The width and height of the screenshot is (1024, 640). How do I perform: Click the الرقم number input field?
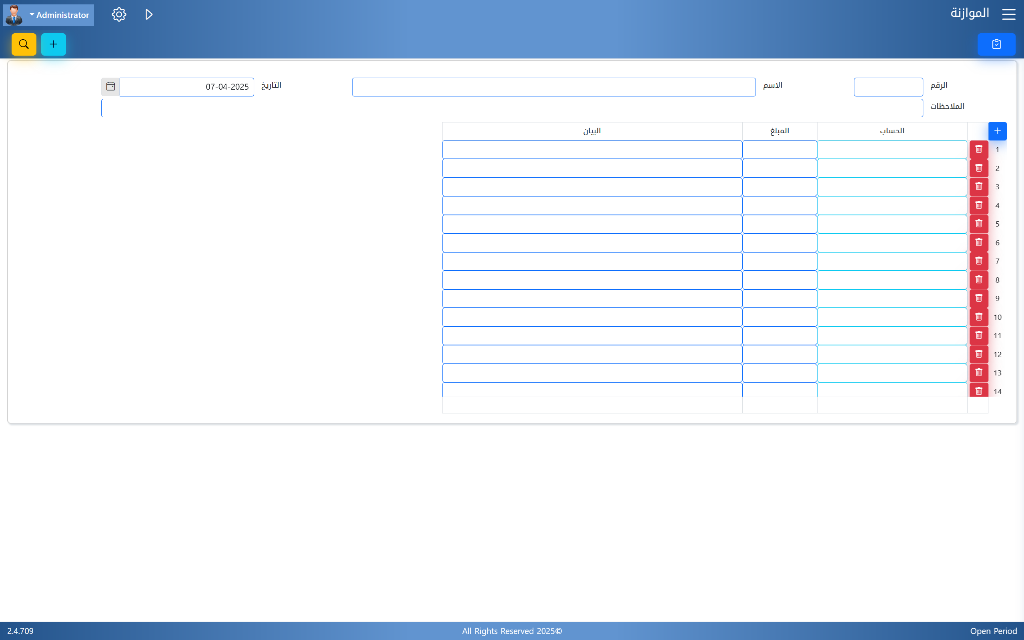(888, 87)
